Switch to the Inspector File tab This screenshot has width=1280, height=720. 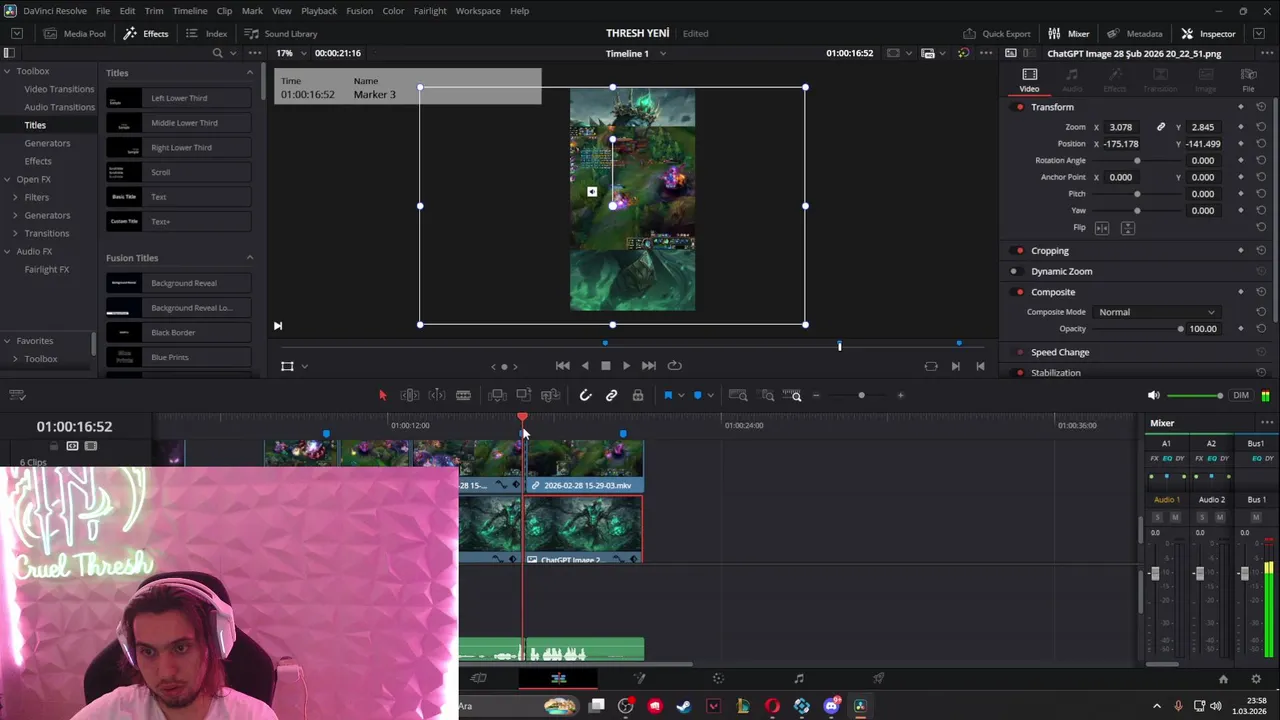1248,80
